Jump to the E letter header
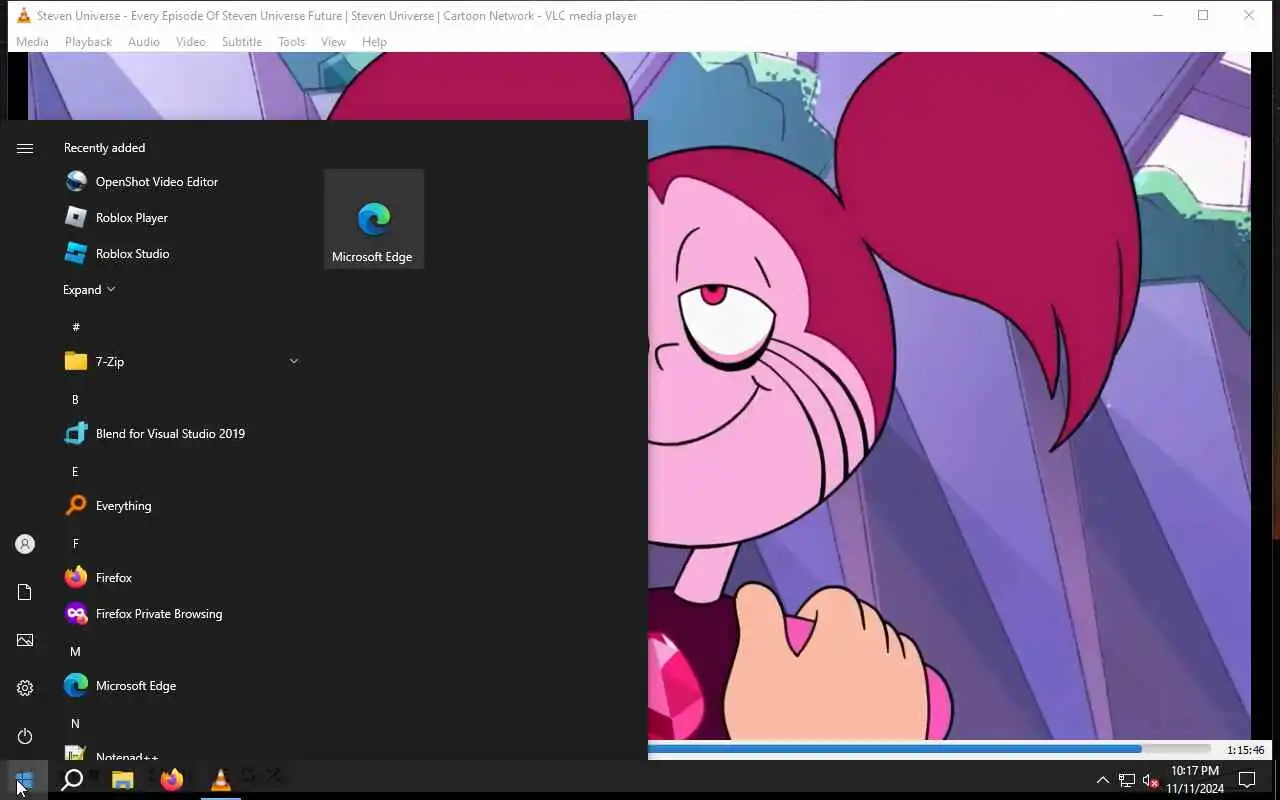 pyautogui.click(x=75, y=471)
